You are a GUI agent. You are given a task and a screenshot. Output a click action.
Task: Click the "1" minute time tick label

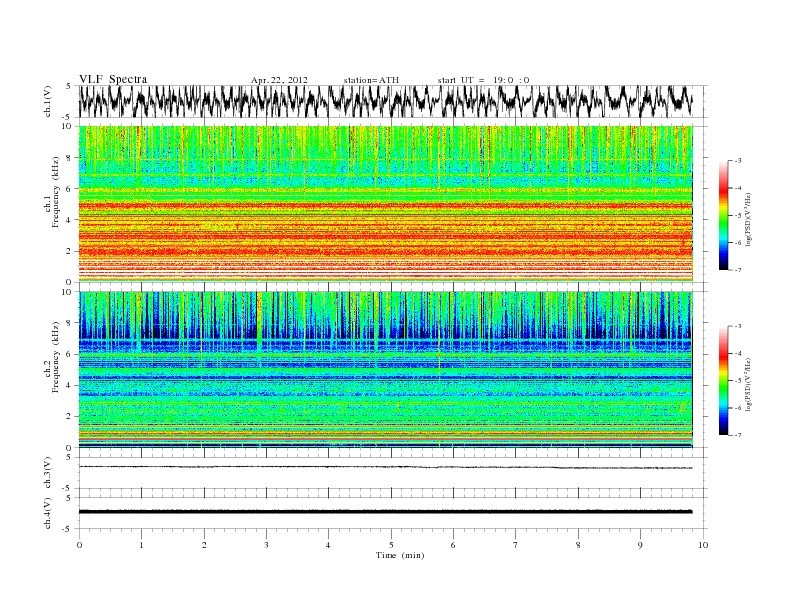pyautogui.click(x=141, y=545)
